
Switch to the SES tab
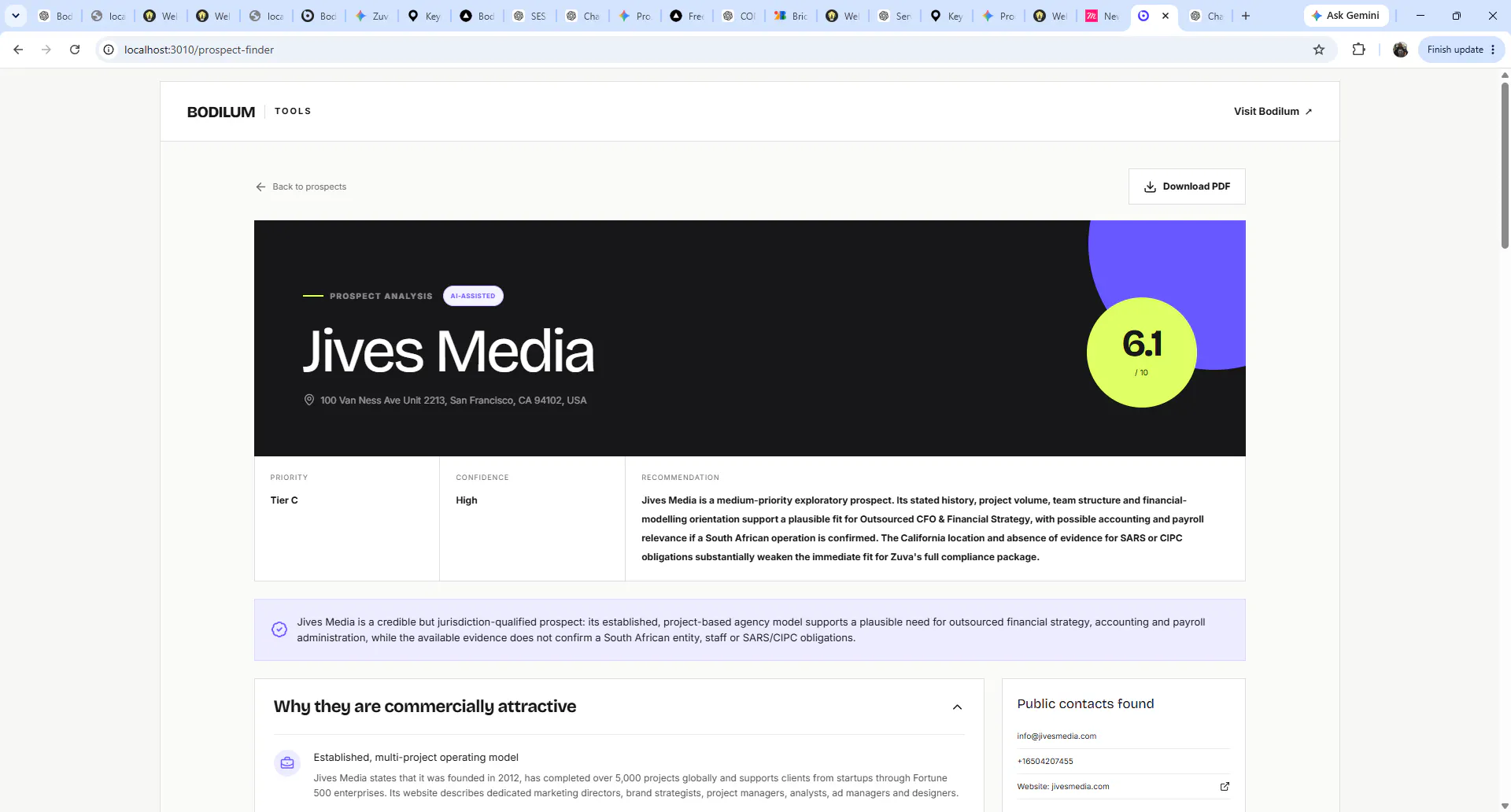pos(529,16)
